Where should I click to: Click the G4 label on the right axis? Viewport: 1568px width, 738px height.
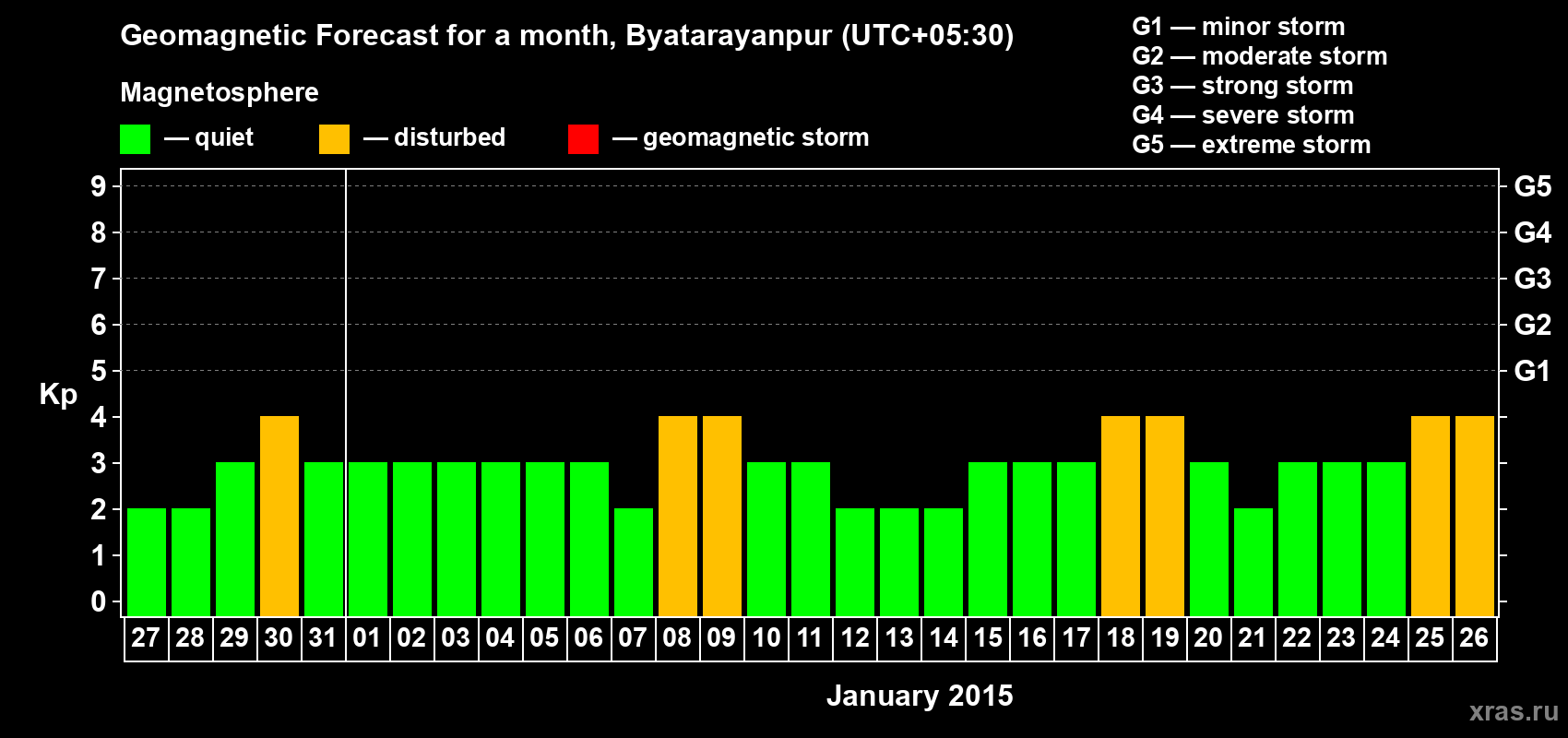[x=1533, y=232]
